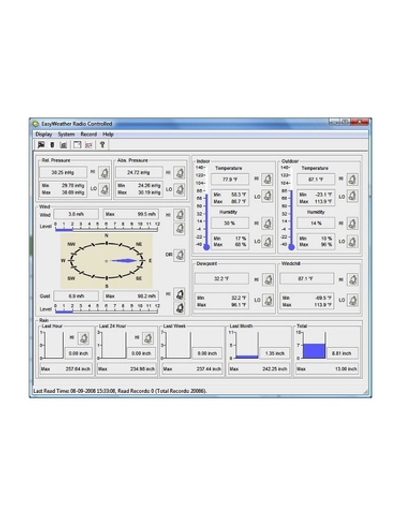
Task: Click the wind direction compass dial
Action: pyautogui.click(x=106, y=261)
